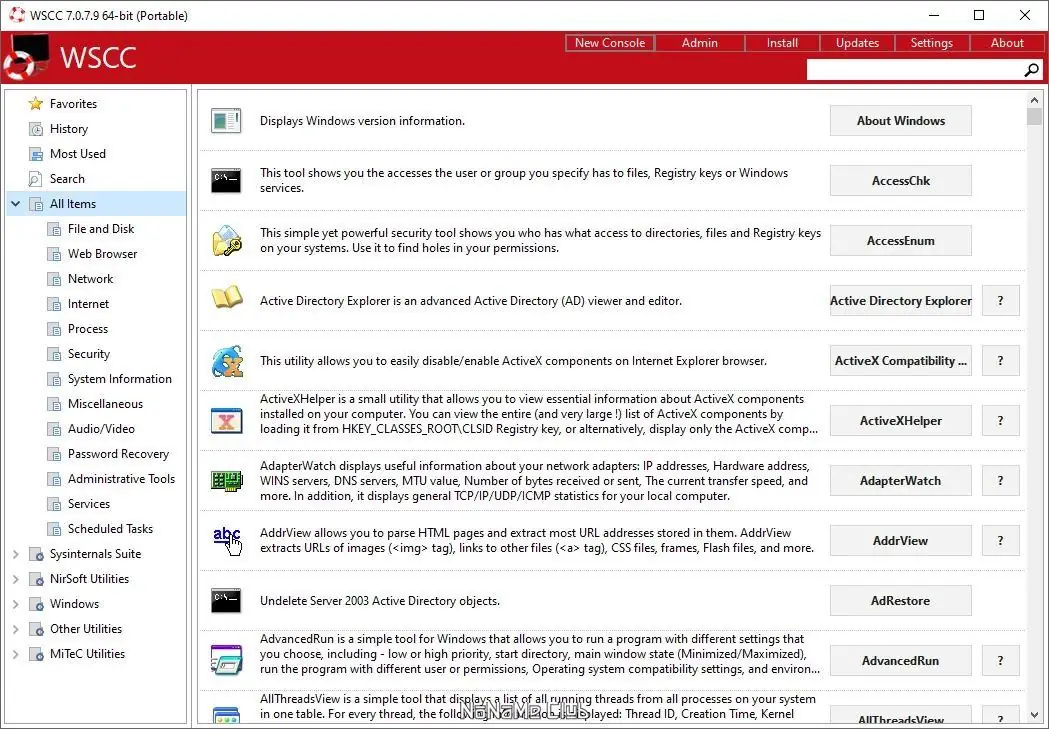The height and width of the screenshot is (729, 1049).
Task: Open the Updates menu item
Action: 857,43
